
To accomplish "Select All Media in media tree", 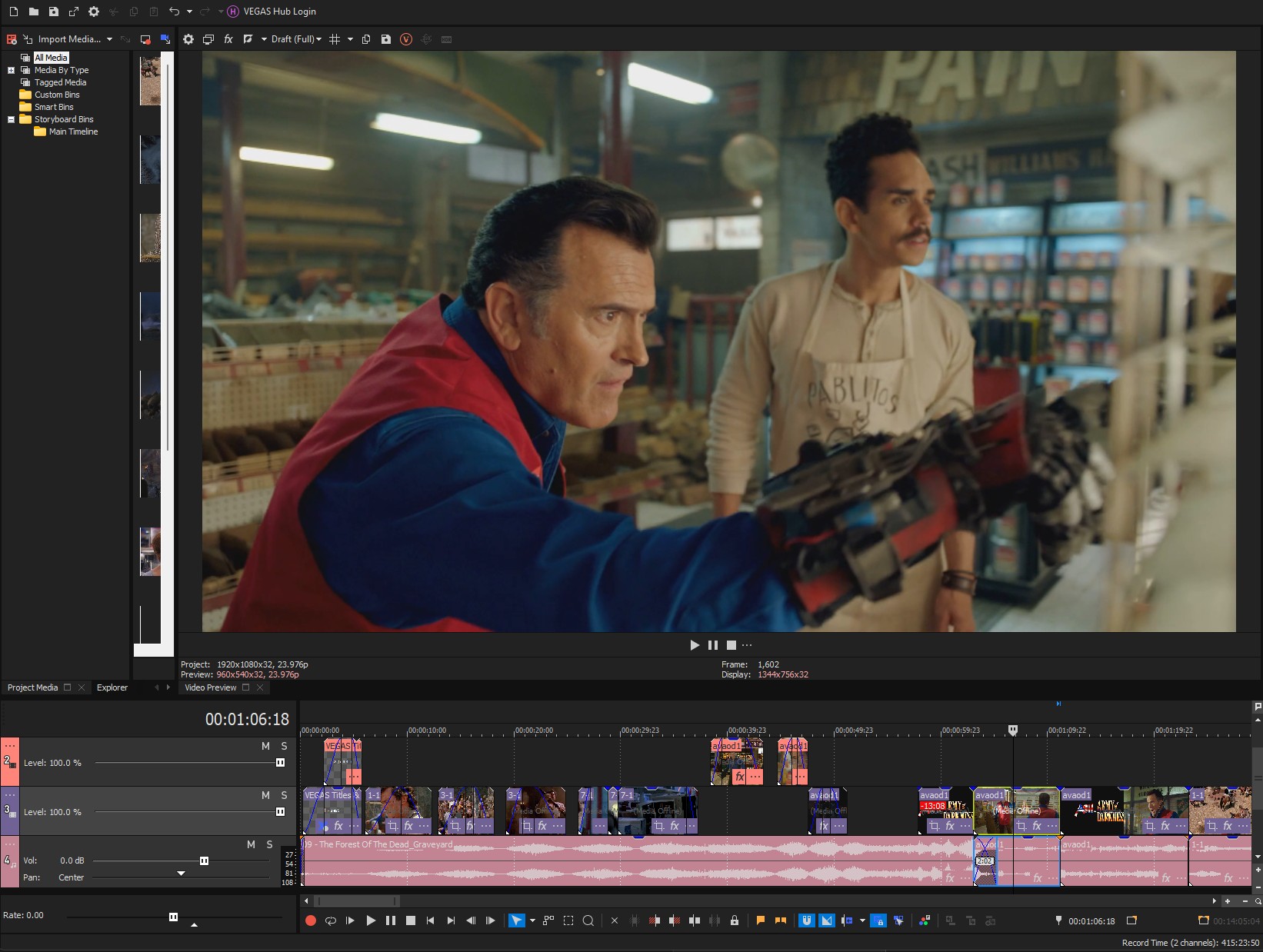I will pyautogui.click(x=51, y=58).
